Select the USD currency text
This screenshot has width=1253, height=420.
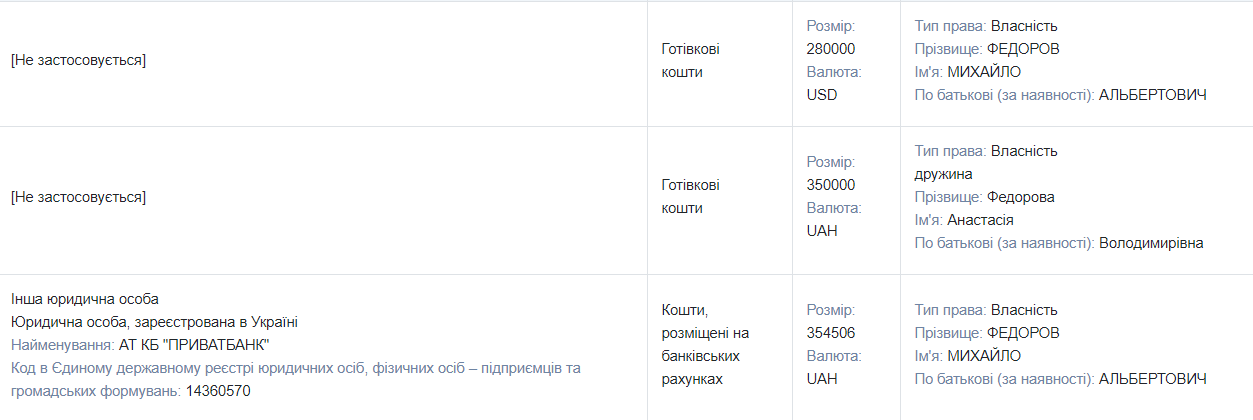click(x=822, y=95)
